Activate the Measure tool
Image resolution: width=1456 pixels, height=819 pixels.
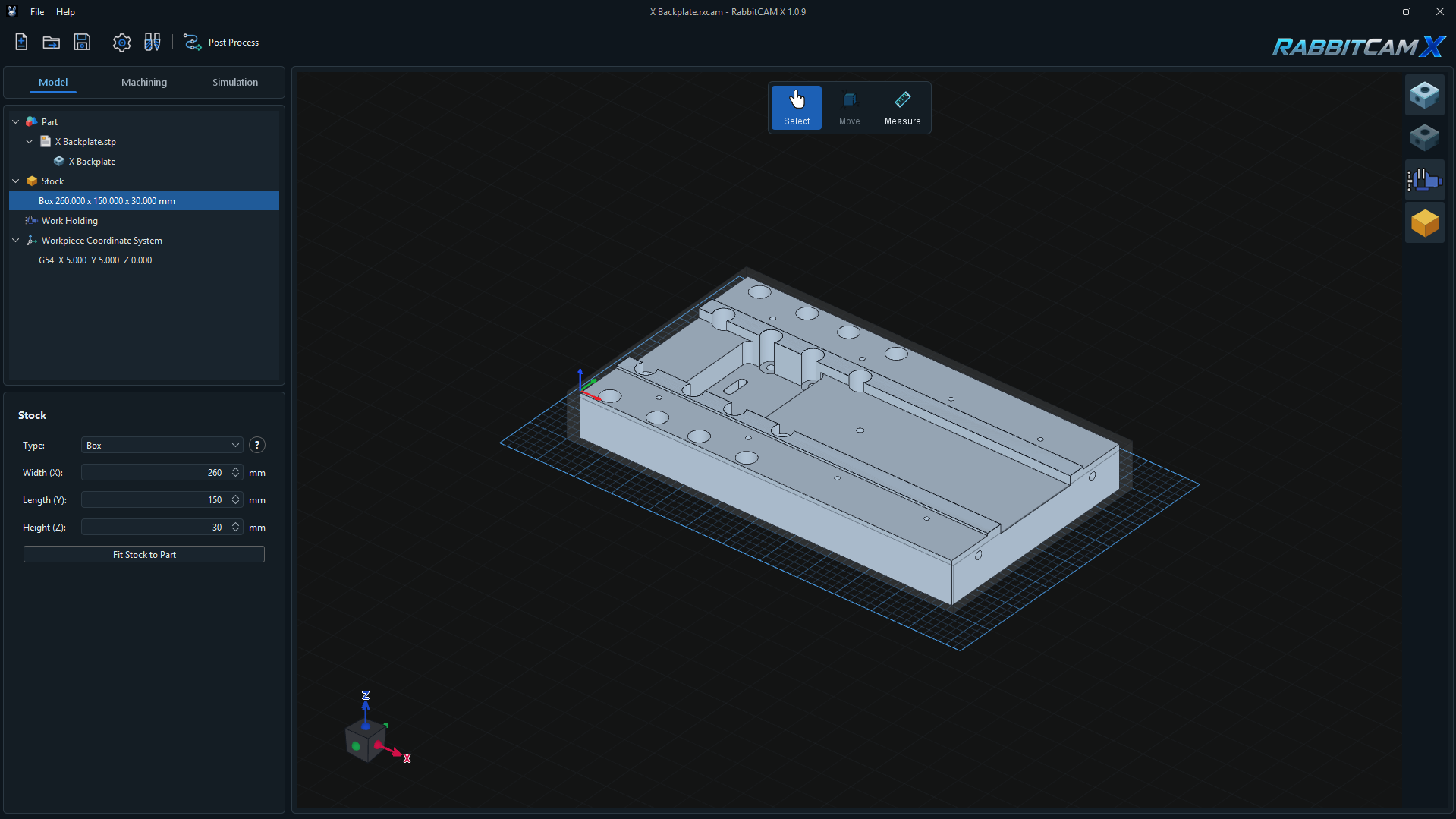tap(902, 108)
